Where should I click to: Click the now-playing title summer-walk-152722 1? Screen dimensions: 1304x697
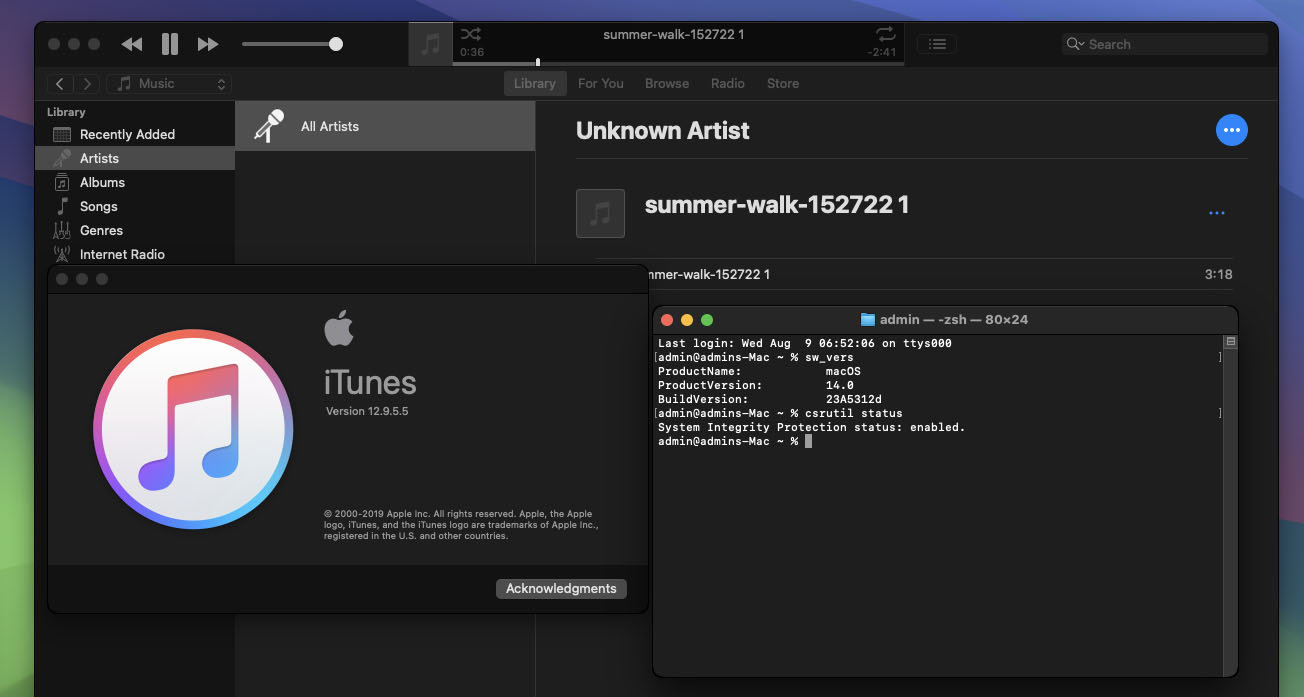pos(674,35)
